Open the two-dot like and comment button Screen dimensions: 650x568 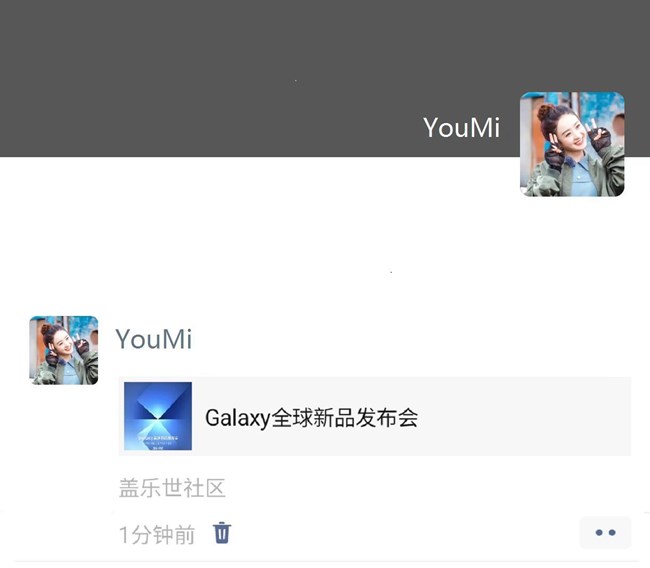point(605,532)
